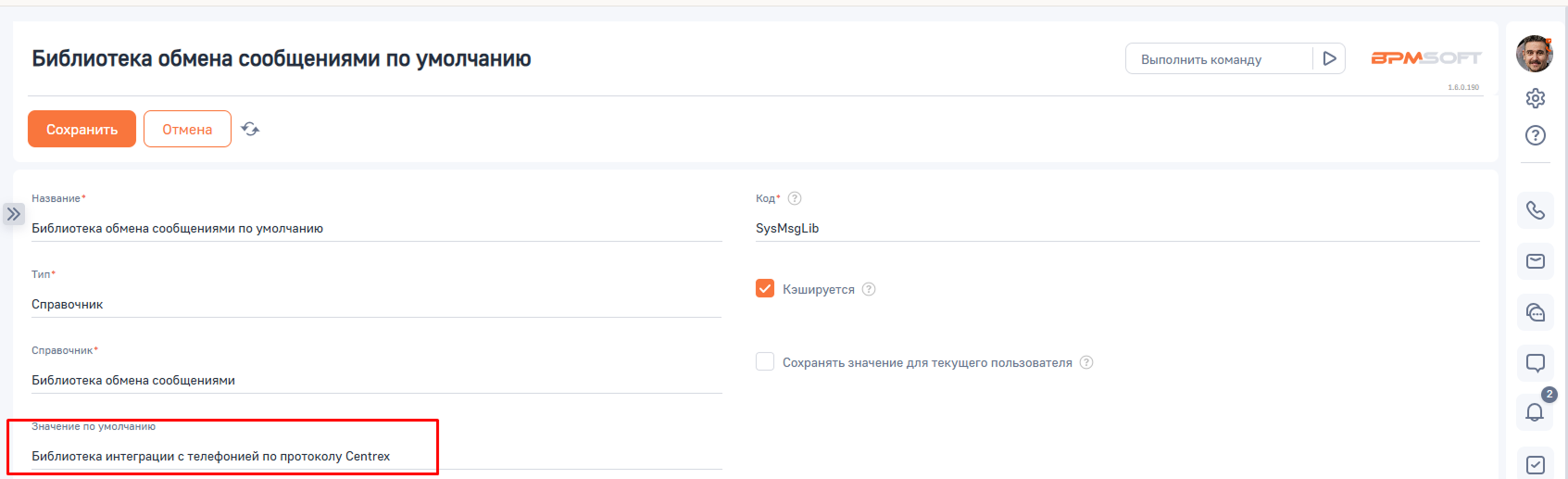The image size is (1568, 479).
Task: Open the email envelope icon
Action: click(x=1536, y=261)
